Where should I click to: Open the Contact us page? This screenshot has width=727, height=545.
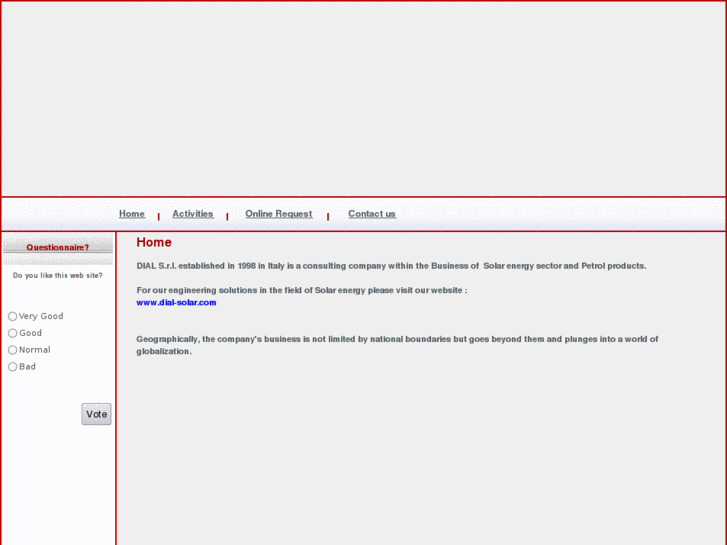click(x=372, y=214)
